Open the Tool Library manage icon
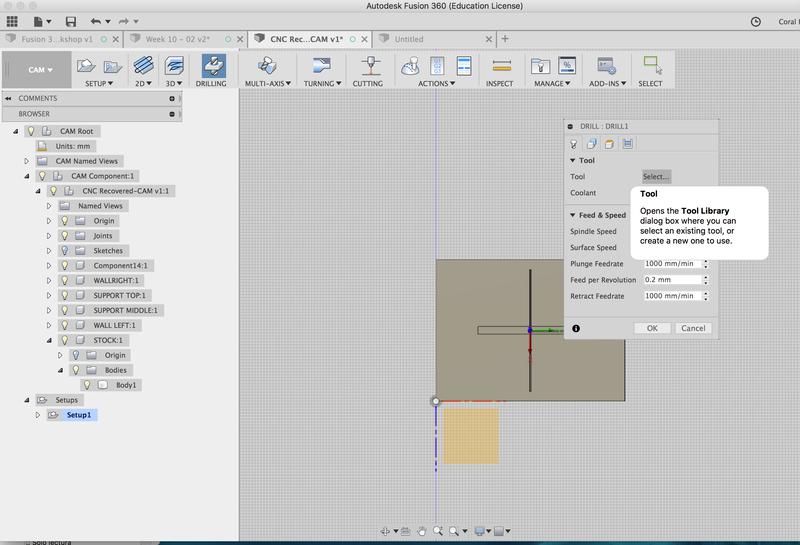Viewport: 800px width, 545px height. click(540, 66)
